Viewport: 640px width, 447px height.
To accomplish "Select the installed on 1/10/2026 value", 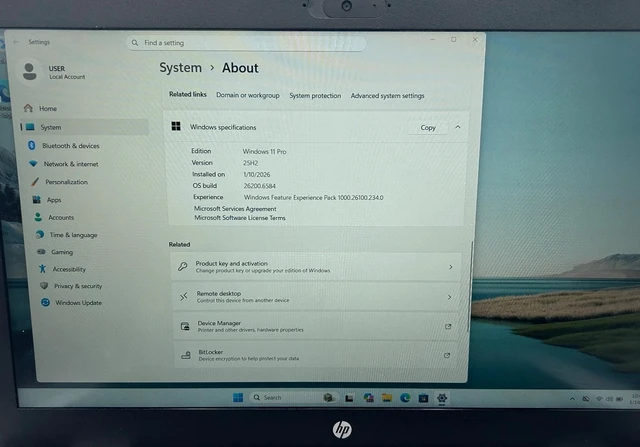I will 257,174.
